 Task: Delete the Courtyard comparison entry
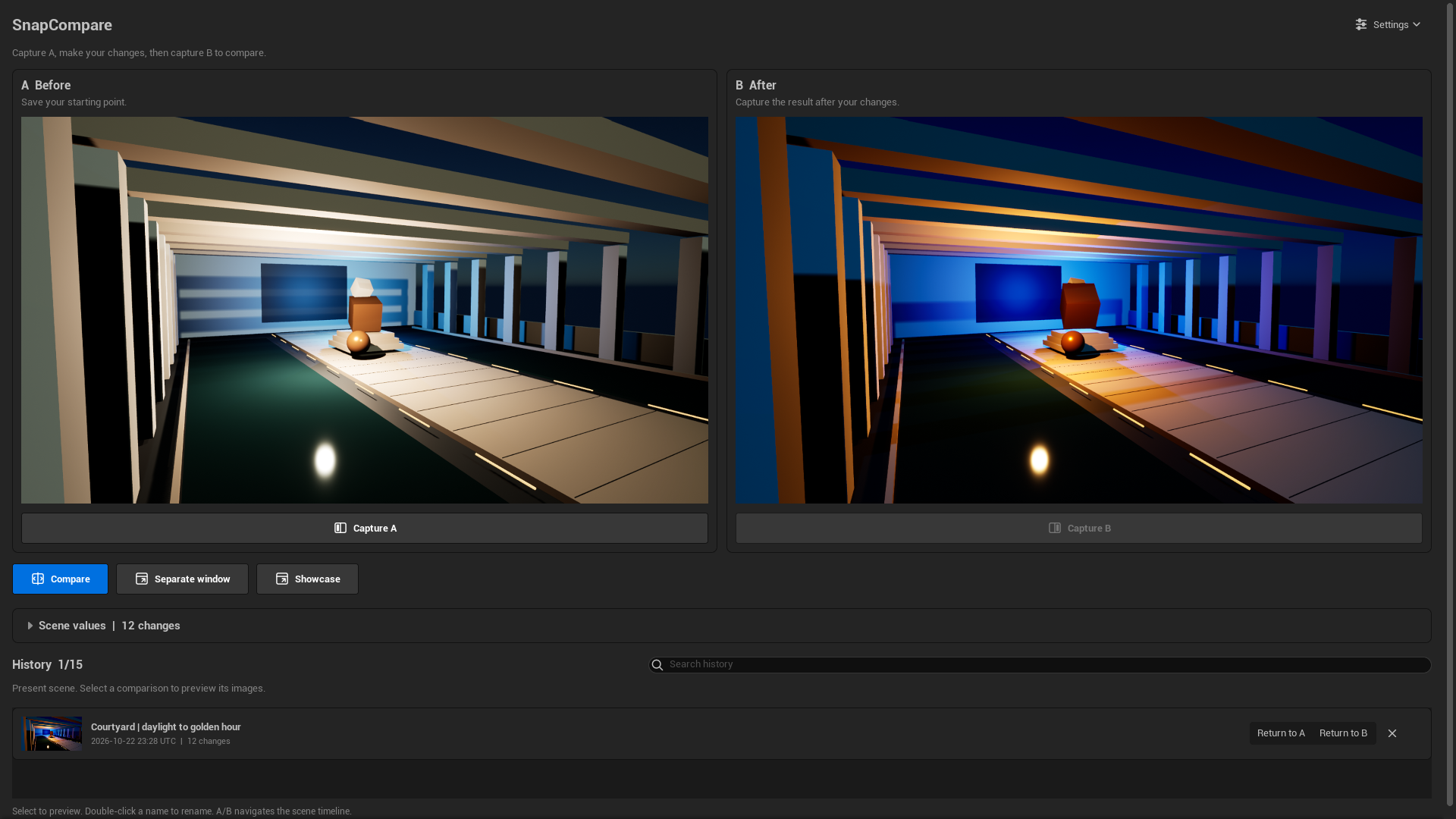1392,733
